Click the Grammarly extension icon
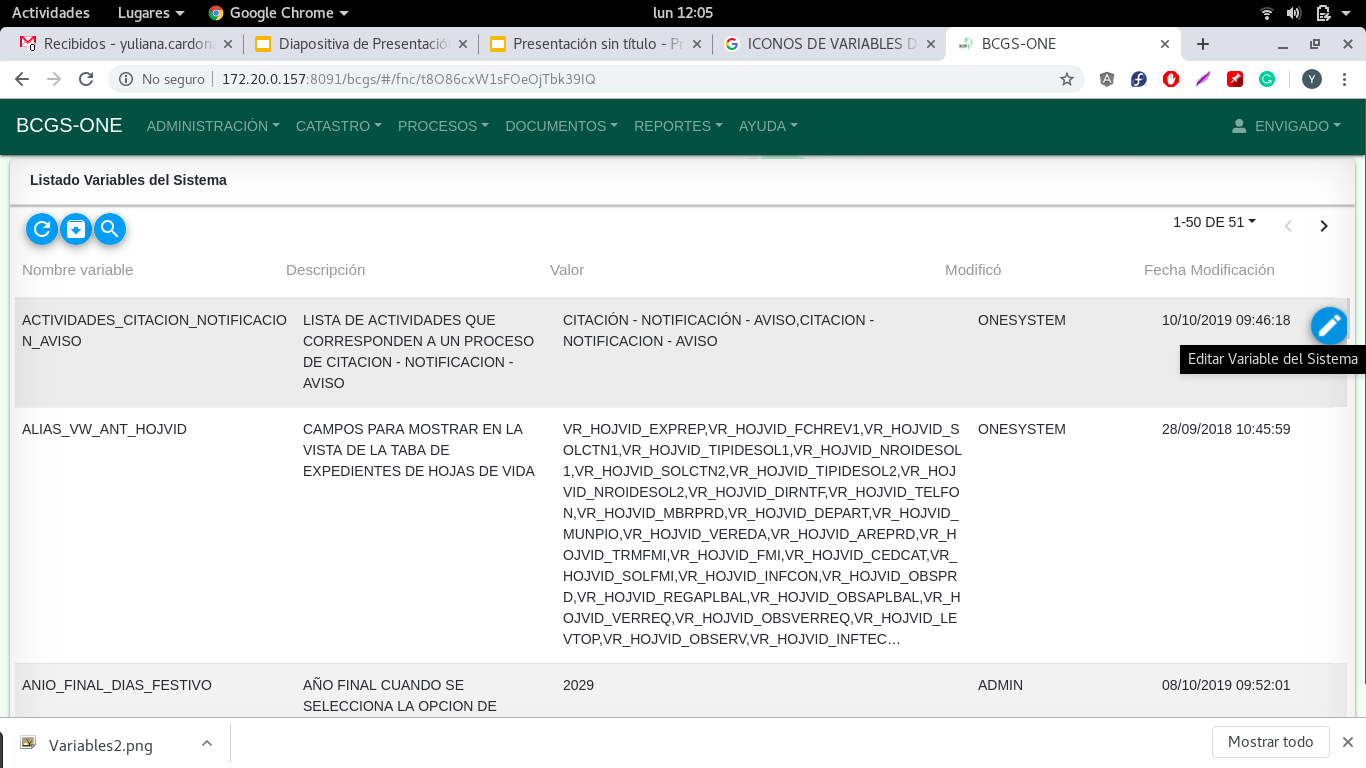This screenshot has width=1366, height=768. click(1267, 79)
